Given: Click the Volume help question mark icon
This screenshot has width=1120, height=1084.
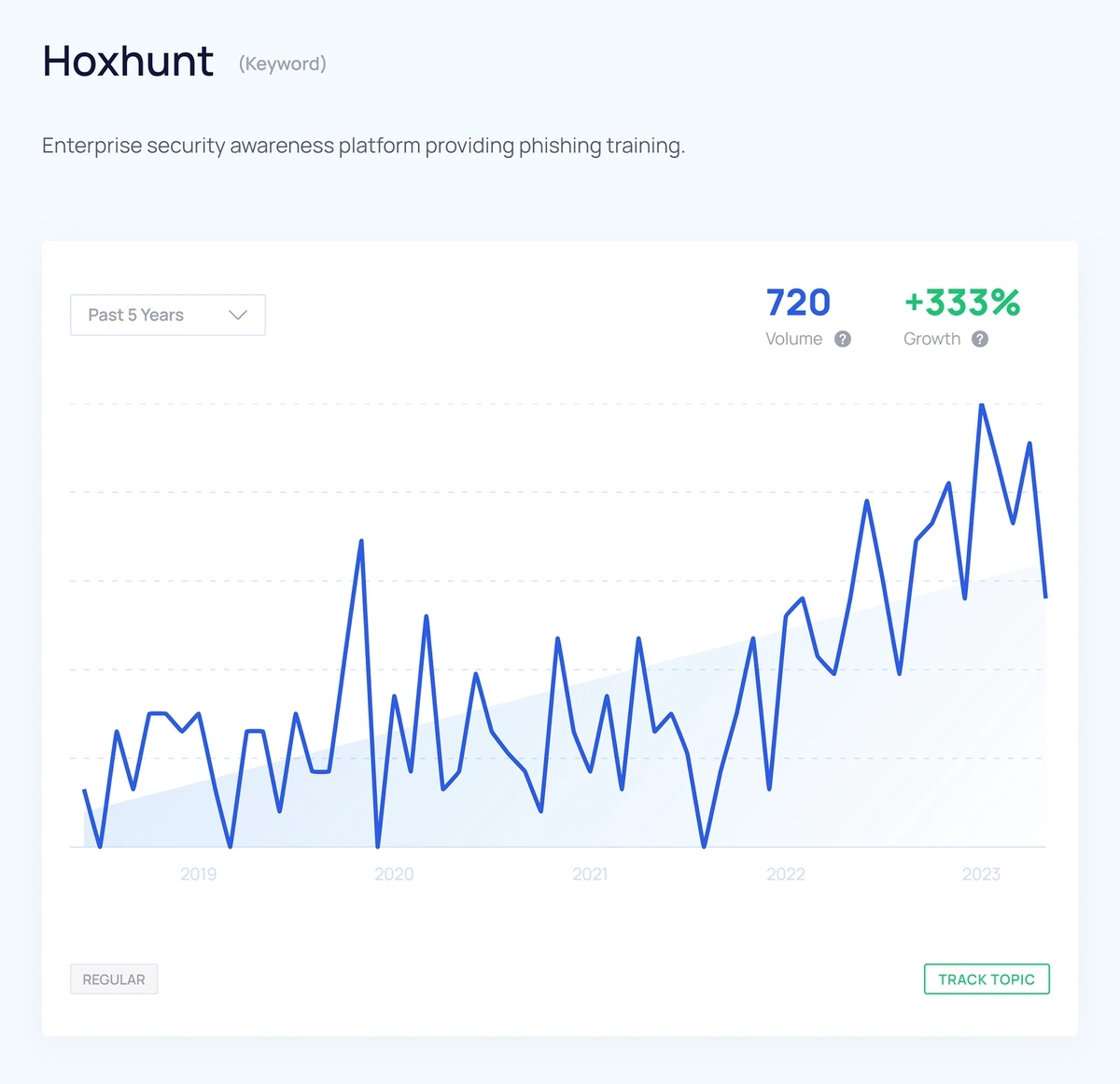Looking at the screenshot, I should (843, 339).
